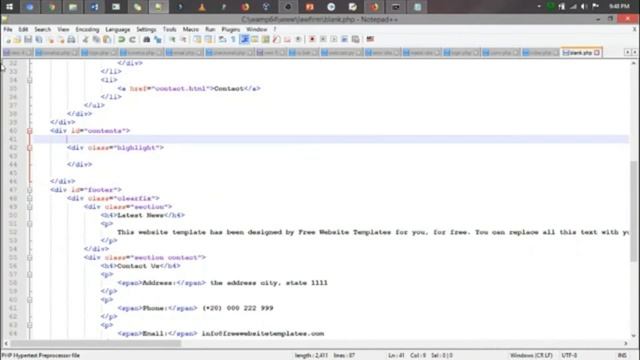This screenshot has width=640, height=360.
Task: Open the Edit menu
Action: 23,29
